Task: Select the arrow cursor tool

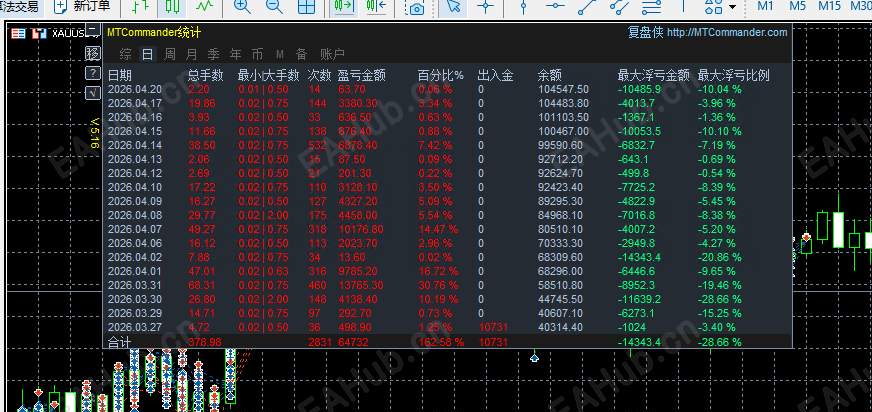Action: (454, 6)
